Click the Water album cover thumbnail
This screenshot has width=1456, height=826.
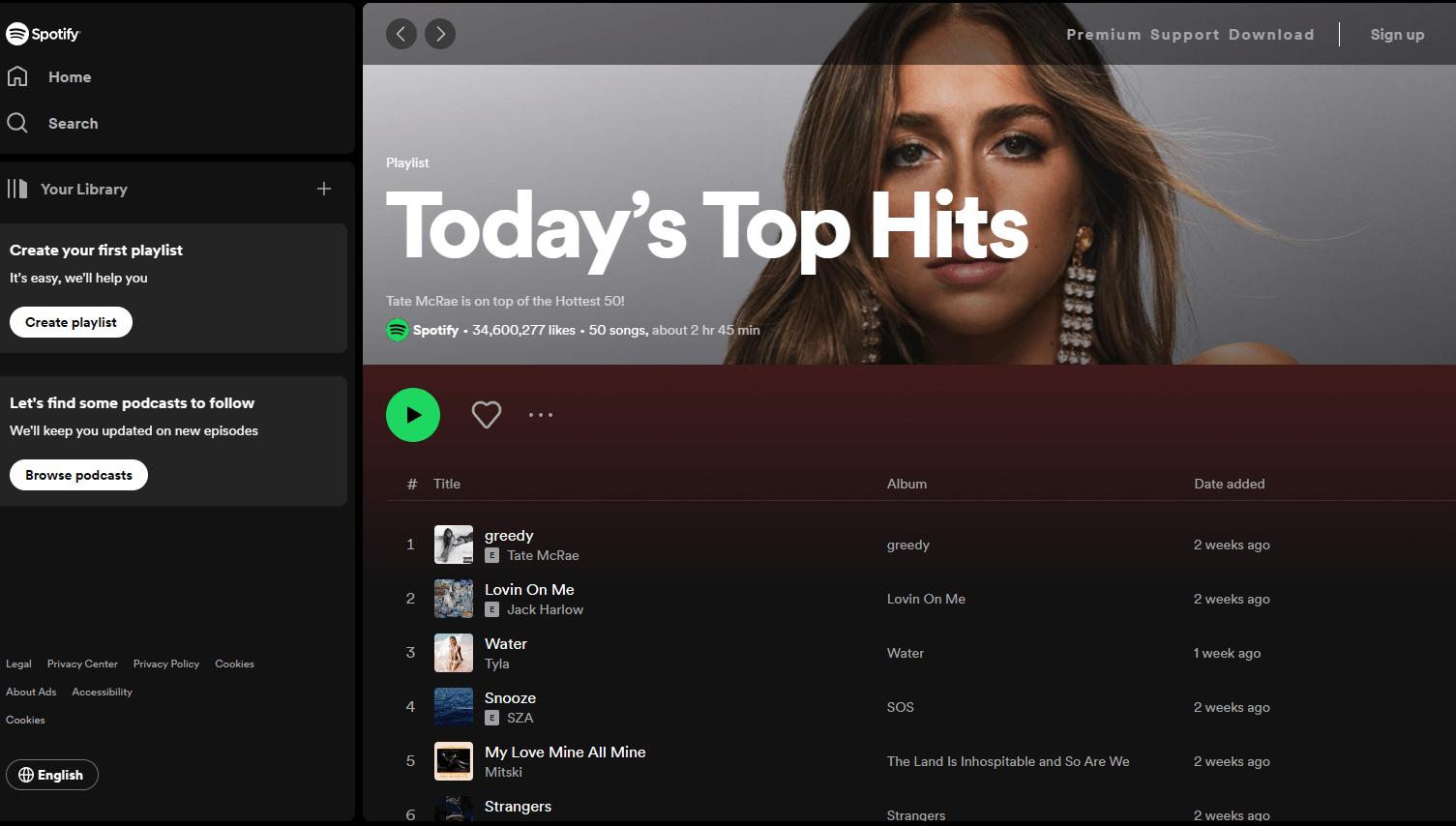click(x=454, y=653)
